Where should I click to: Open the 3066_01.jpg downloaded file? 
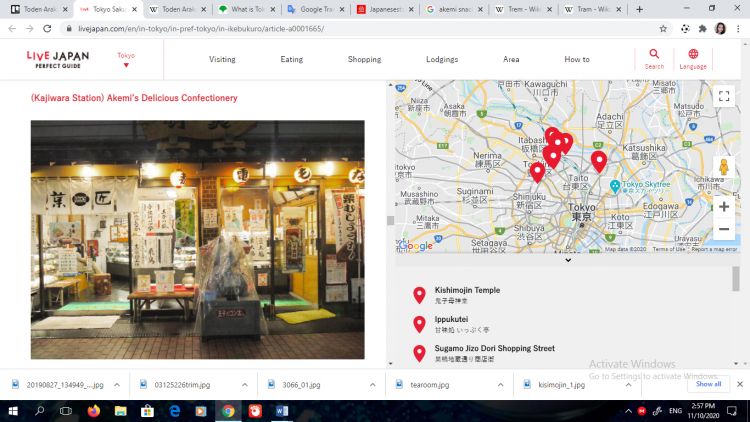tap(301, 385)
